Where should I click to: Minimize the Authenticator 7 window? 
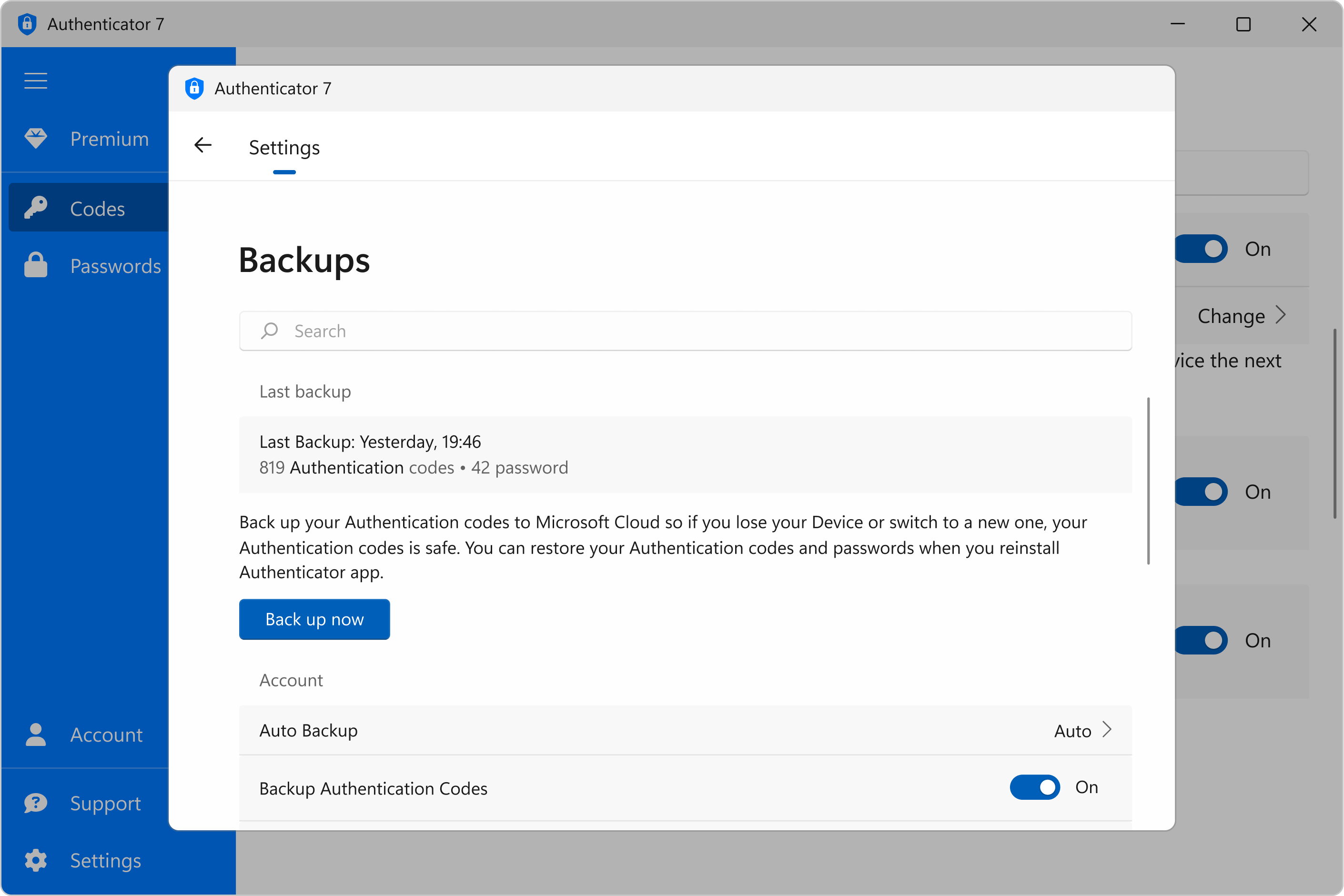click(x=1178, y=24)
